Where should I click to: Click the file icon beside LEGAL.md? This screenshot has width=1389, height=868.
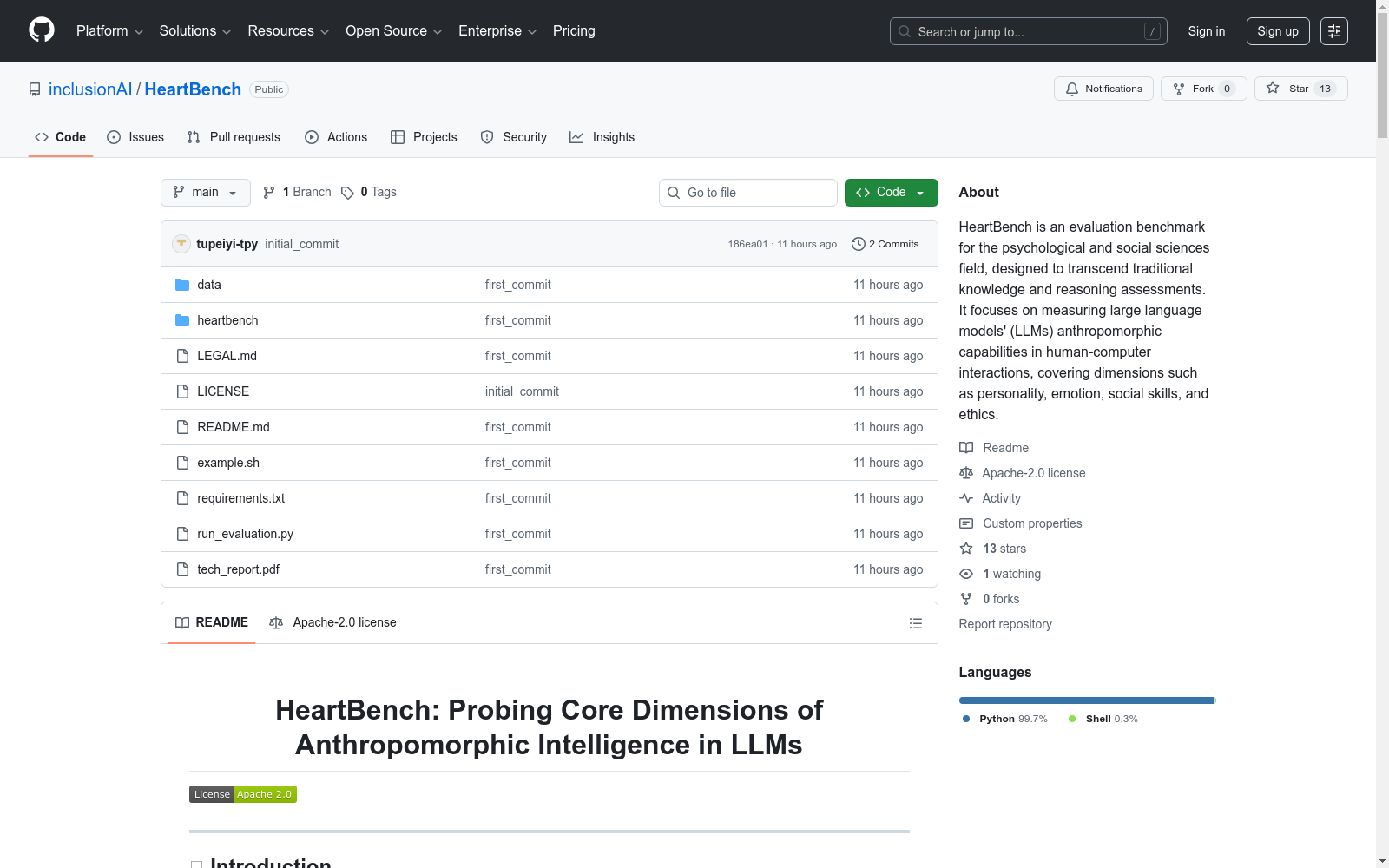point(182,356)
